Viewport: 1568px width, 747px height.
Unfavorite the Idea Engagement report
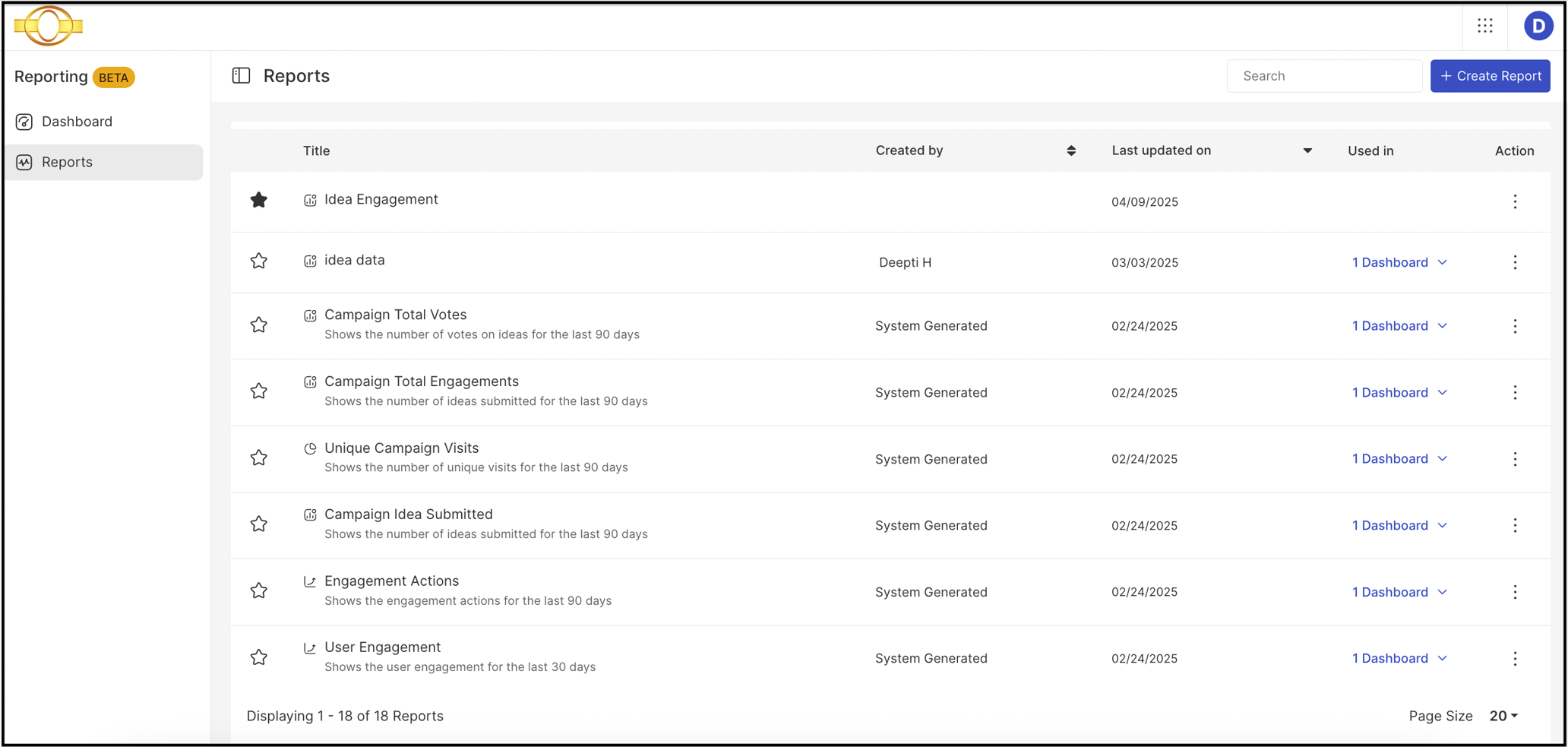coord(259,200)
